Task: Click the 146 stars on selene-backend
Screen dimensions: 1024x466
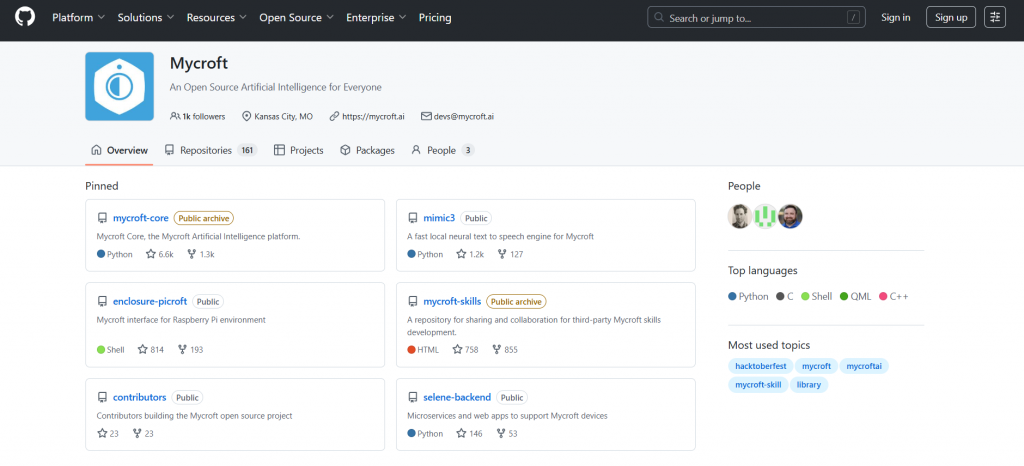Action: pos(470,433)
